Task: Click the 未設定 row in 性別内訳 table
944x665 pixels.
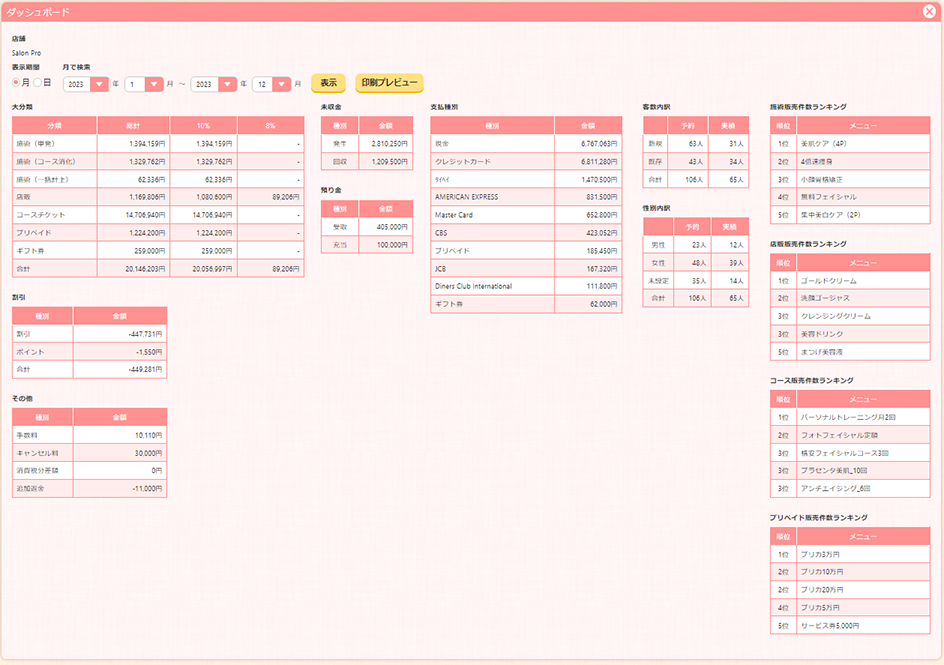Action: click(x=696, y=280)
